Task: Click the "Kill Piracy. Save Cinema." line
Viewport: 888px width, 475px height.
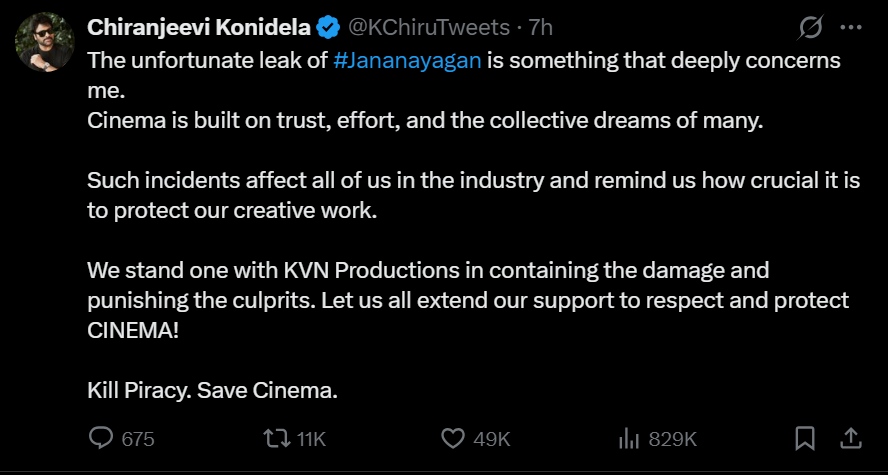Action: [212, 390]
